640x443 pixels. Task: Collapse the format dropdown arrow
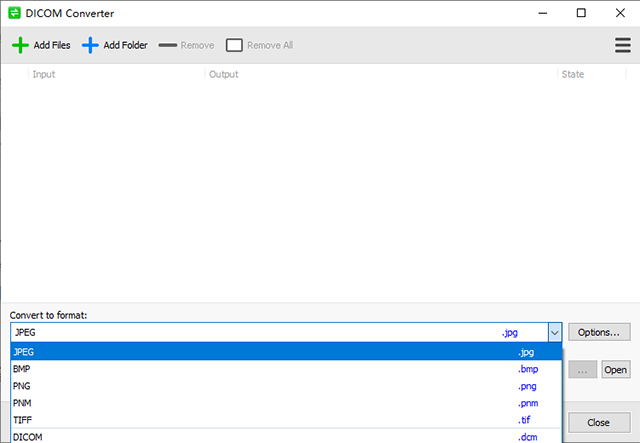(x=555, y=332)
